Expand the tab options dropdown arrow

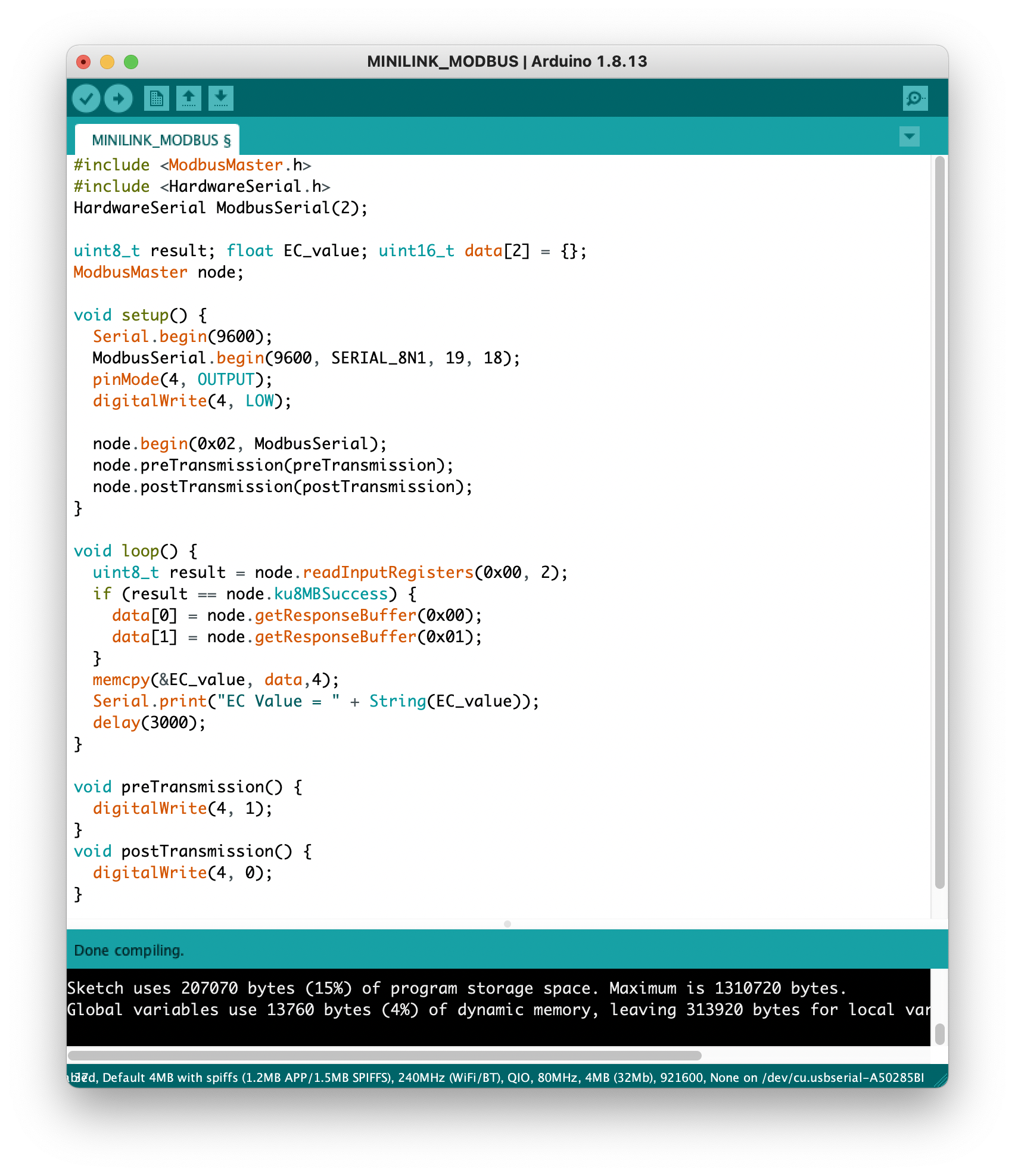[910, 136]
